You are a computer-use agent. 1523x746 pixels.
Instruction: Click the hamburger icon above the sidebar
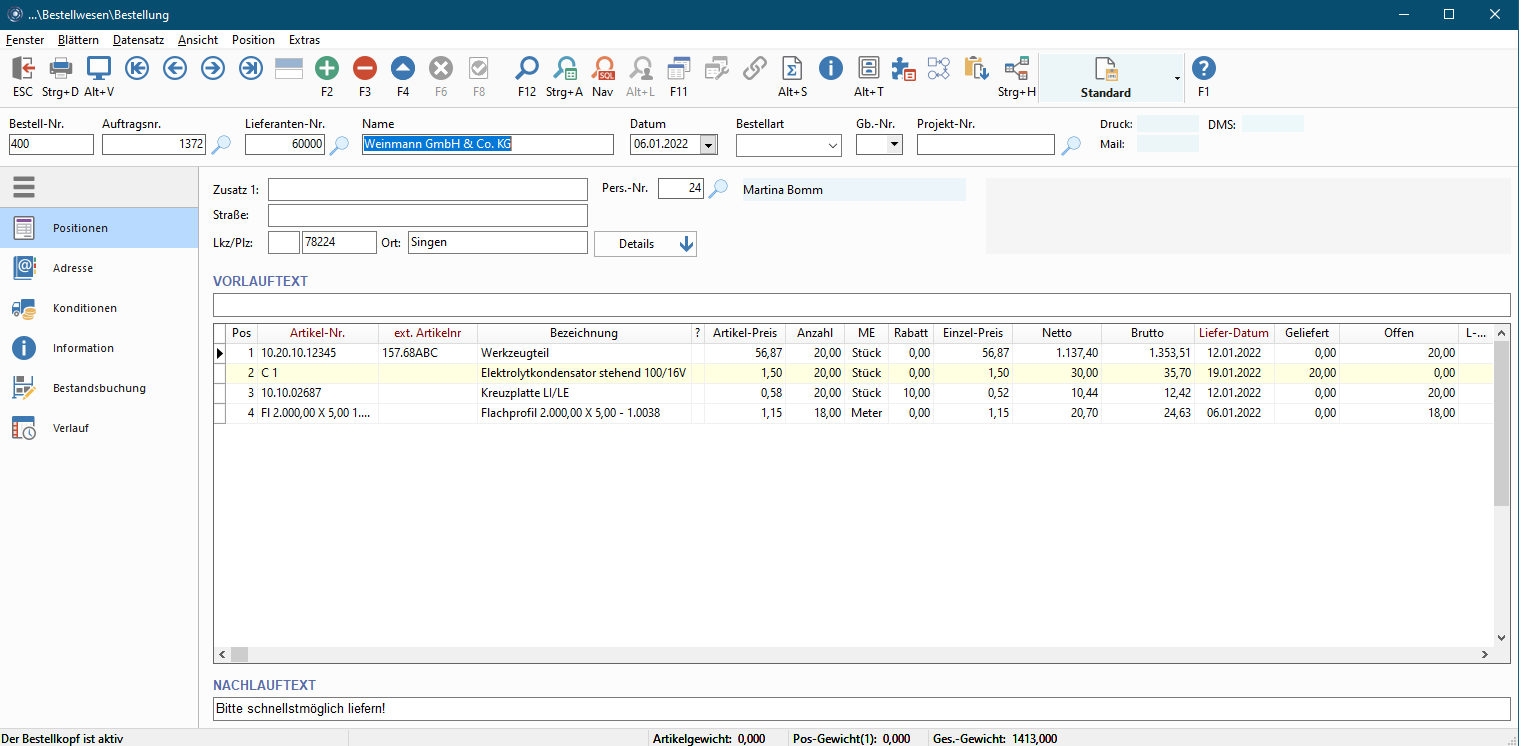pyautogui.click(x=25, y=187)
